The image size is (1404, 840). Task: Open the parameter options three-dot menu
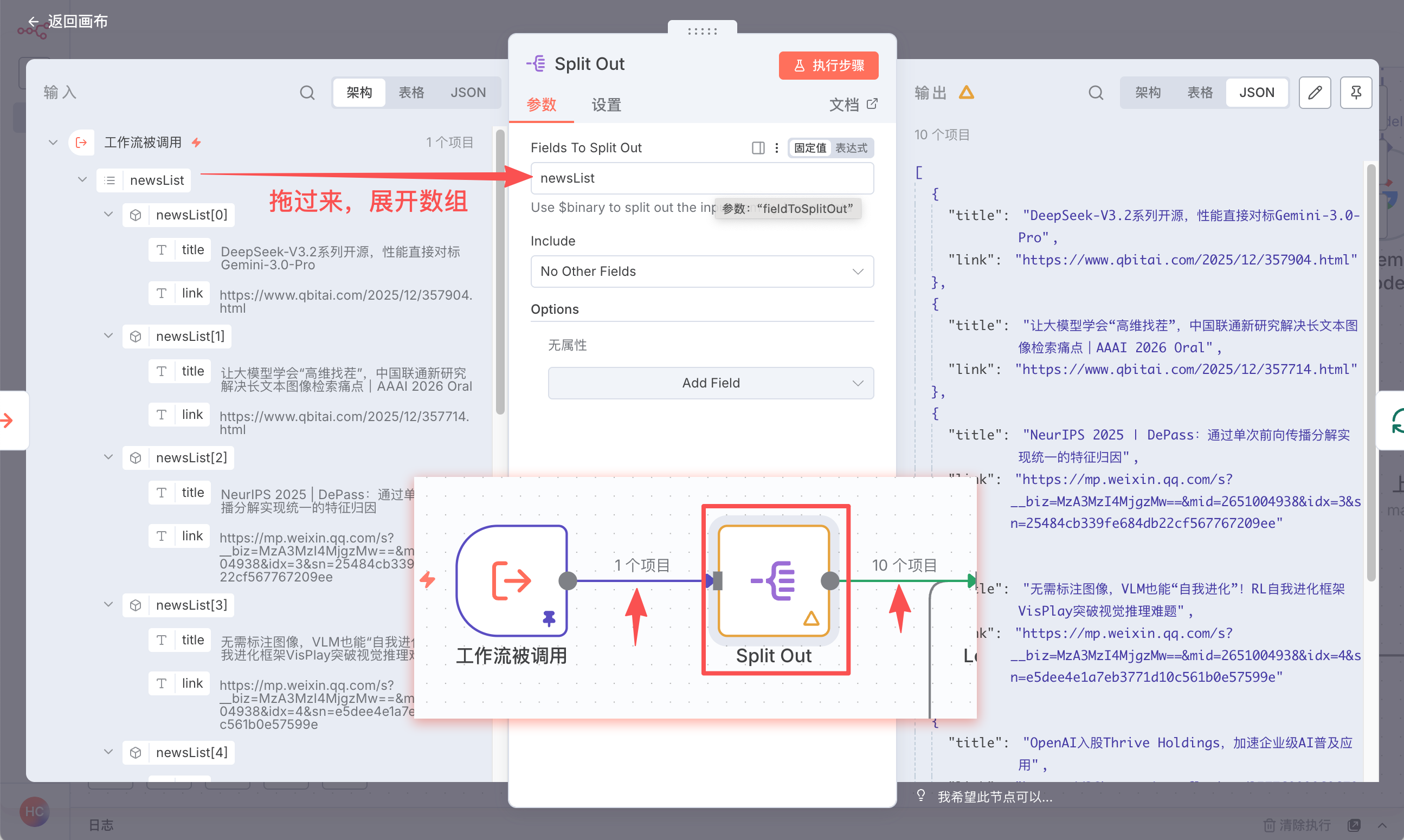[x=777, y=148]
